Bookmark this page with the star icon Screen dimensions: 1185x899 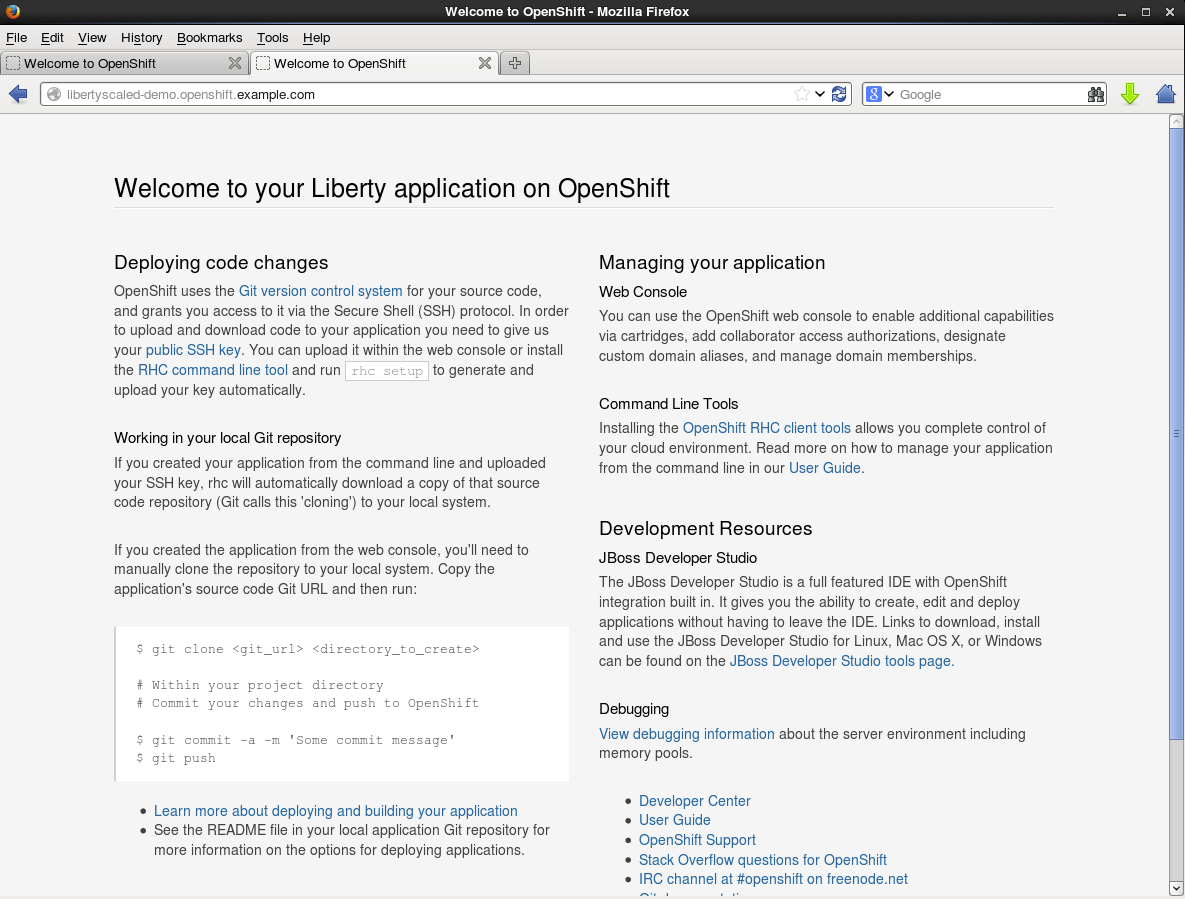[x=801, y=94]
